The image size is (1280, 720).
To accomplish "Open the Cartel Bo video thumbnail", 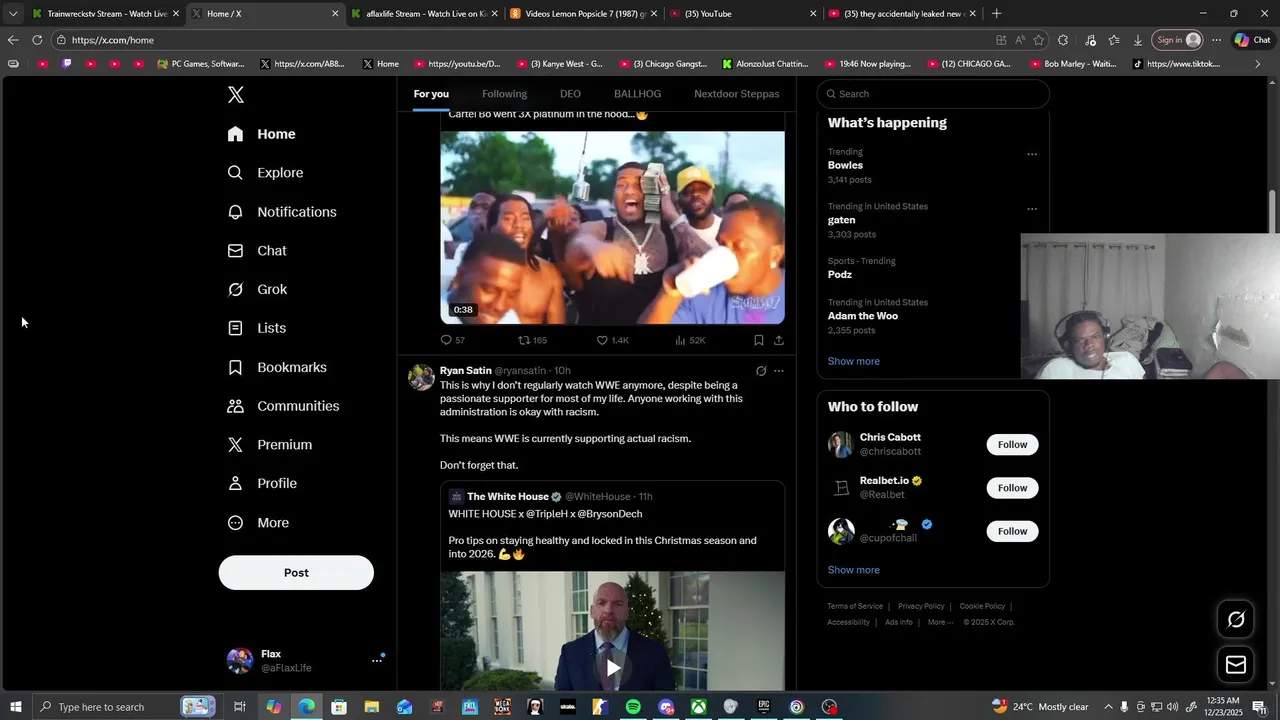I will pyautogui.click(x=613, y=228).
